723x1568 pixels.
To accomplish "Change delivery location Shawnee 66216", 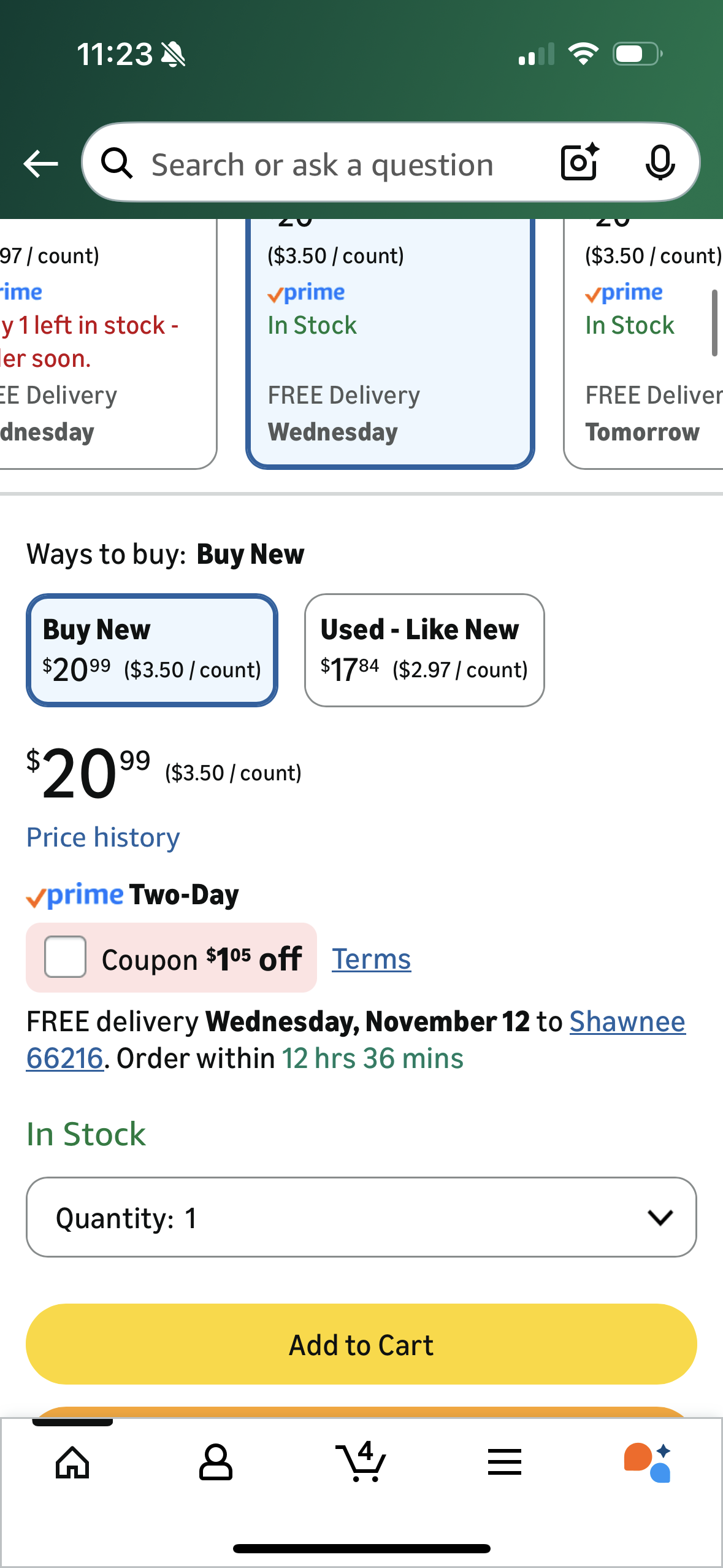I will pyautogui.click(x=627, y=1022).
